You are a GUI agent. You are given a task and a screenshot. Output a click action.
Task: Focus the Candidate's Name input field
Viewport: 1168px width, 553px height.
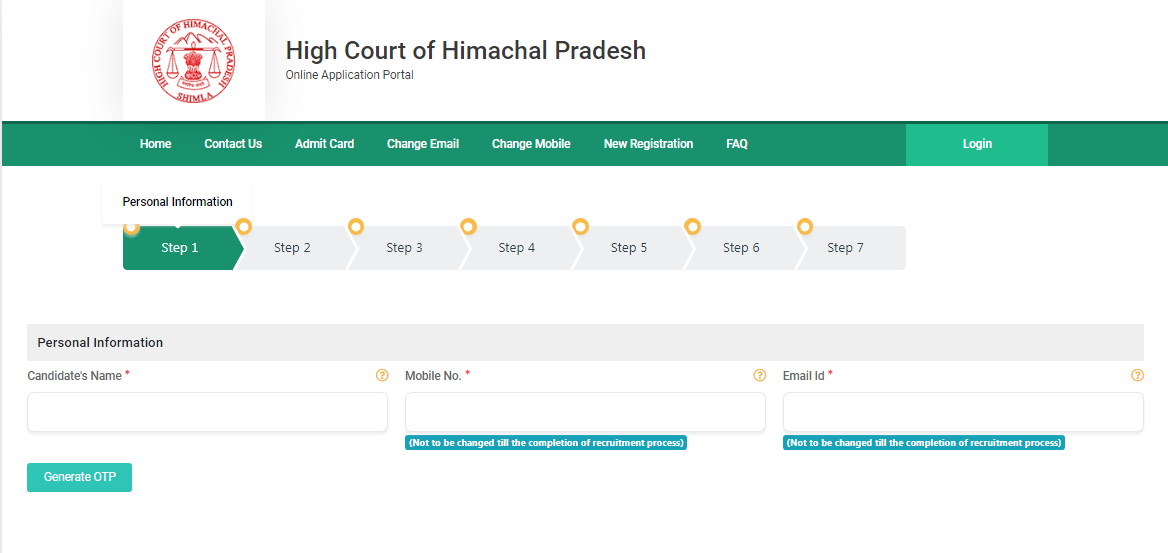click(x=207, y=412)
